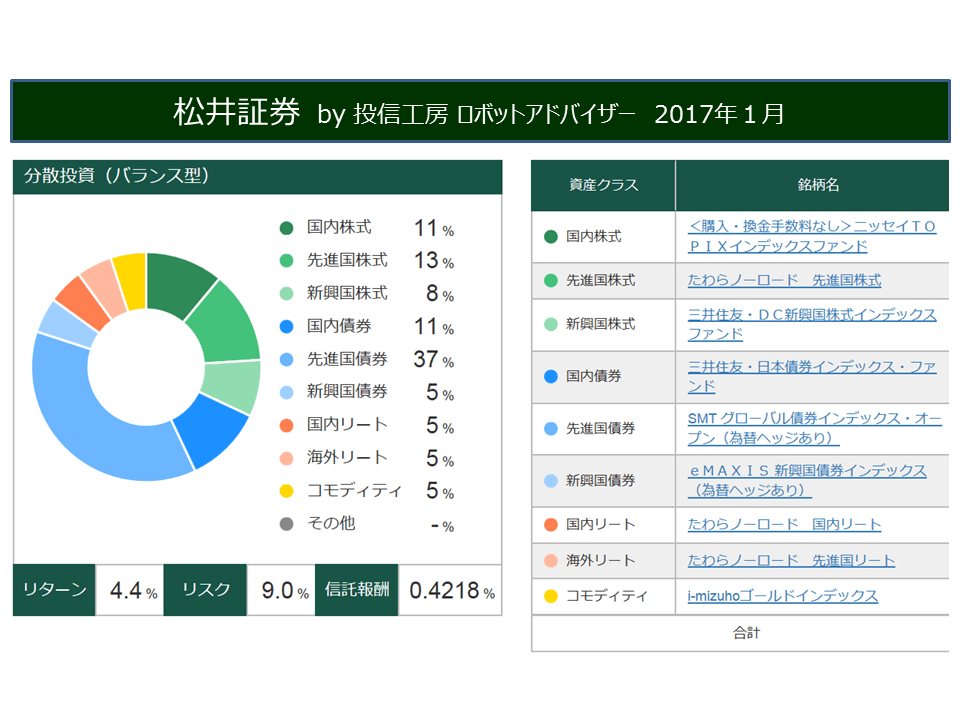Click 先進国債券 cell in the asset class table
960x720 pixels.
tap(604, 429)
